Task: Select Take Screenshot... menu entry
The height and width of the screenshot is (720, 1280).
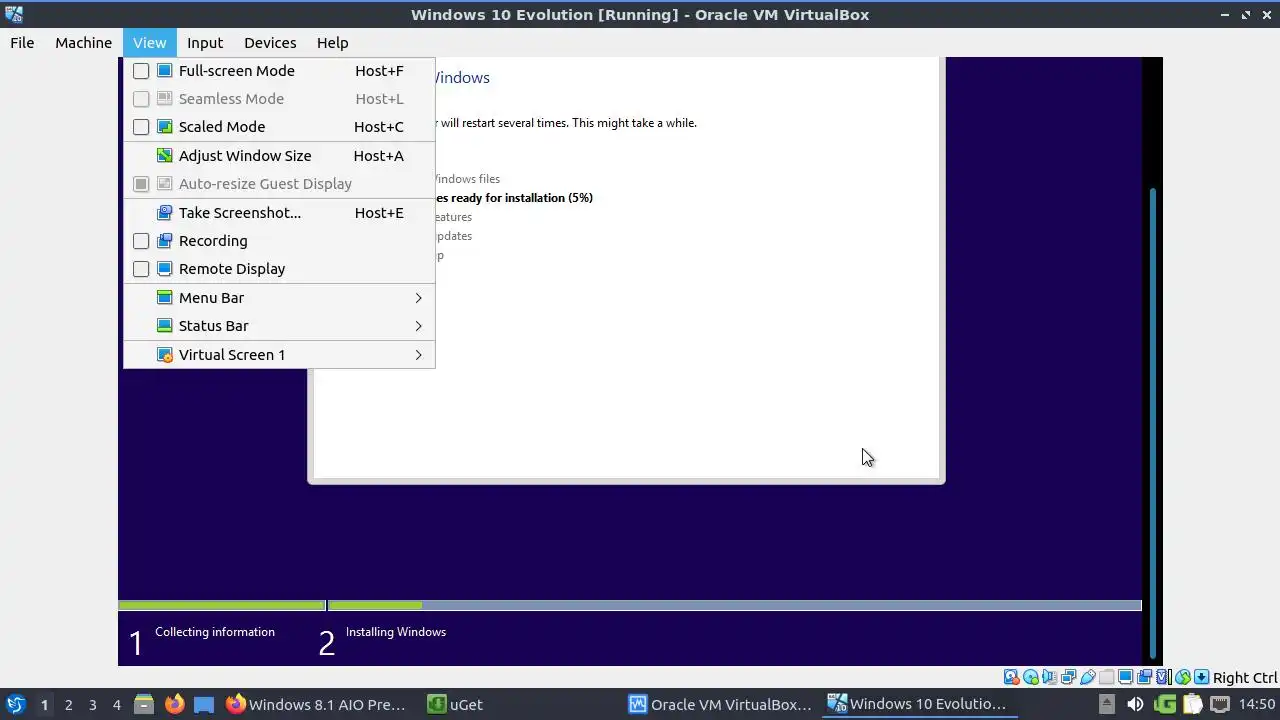Action: (279, 213)
